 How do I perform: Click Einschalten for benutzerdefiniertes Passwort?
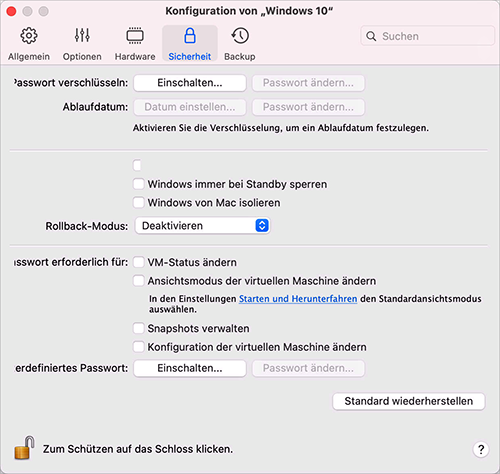tap(190, 368)
